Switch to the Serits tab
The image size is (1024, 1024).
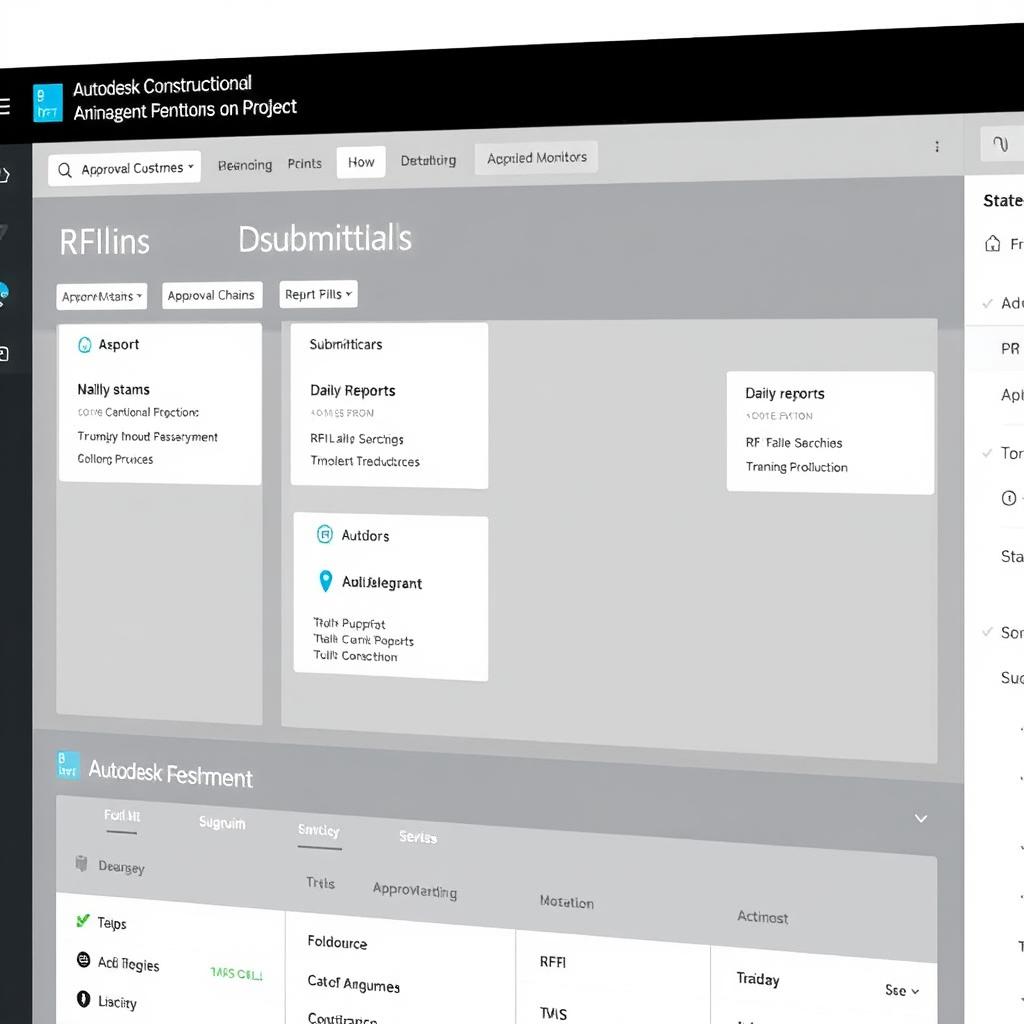pyautogui.click(x=418, y=837)
